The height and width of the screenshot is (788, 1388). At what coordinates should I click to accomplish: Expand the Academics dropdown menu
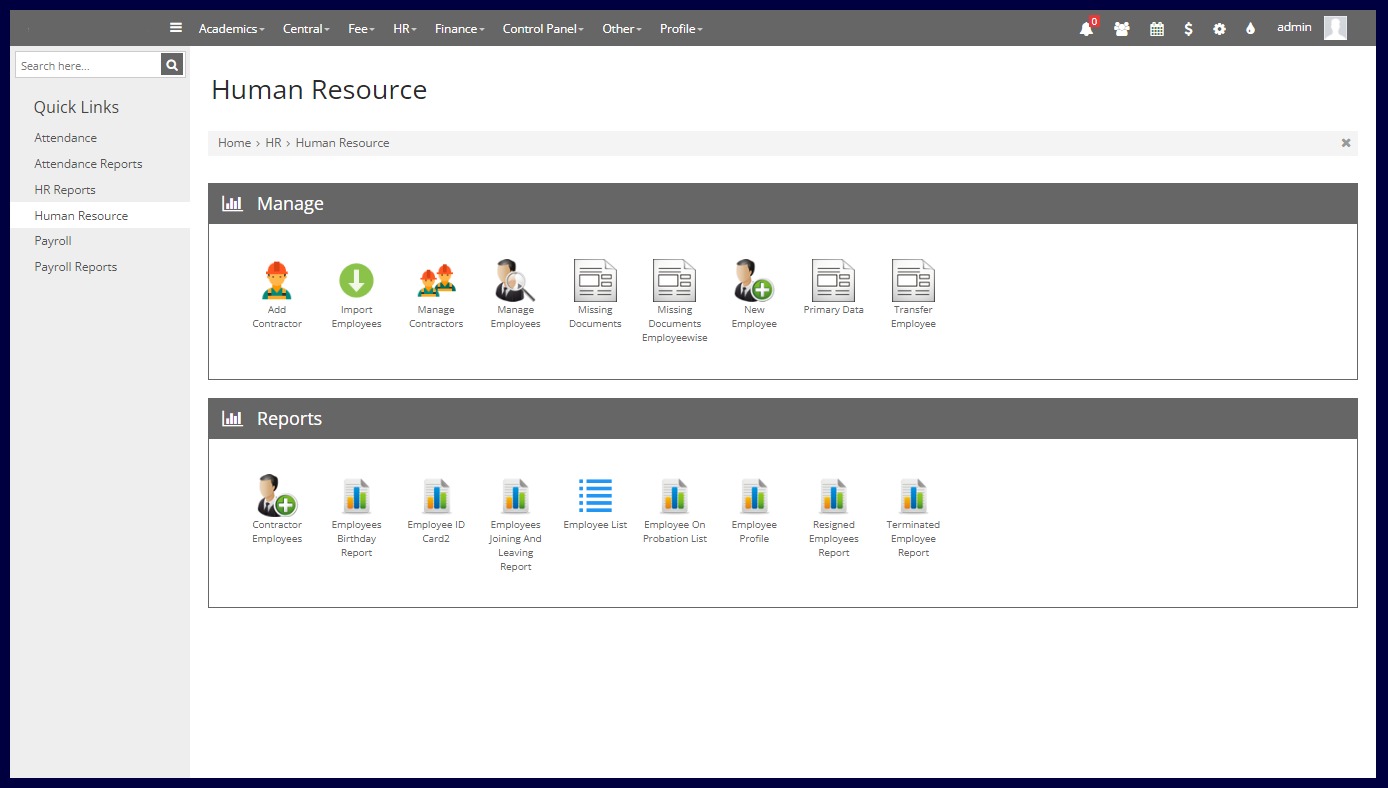232,29
